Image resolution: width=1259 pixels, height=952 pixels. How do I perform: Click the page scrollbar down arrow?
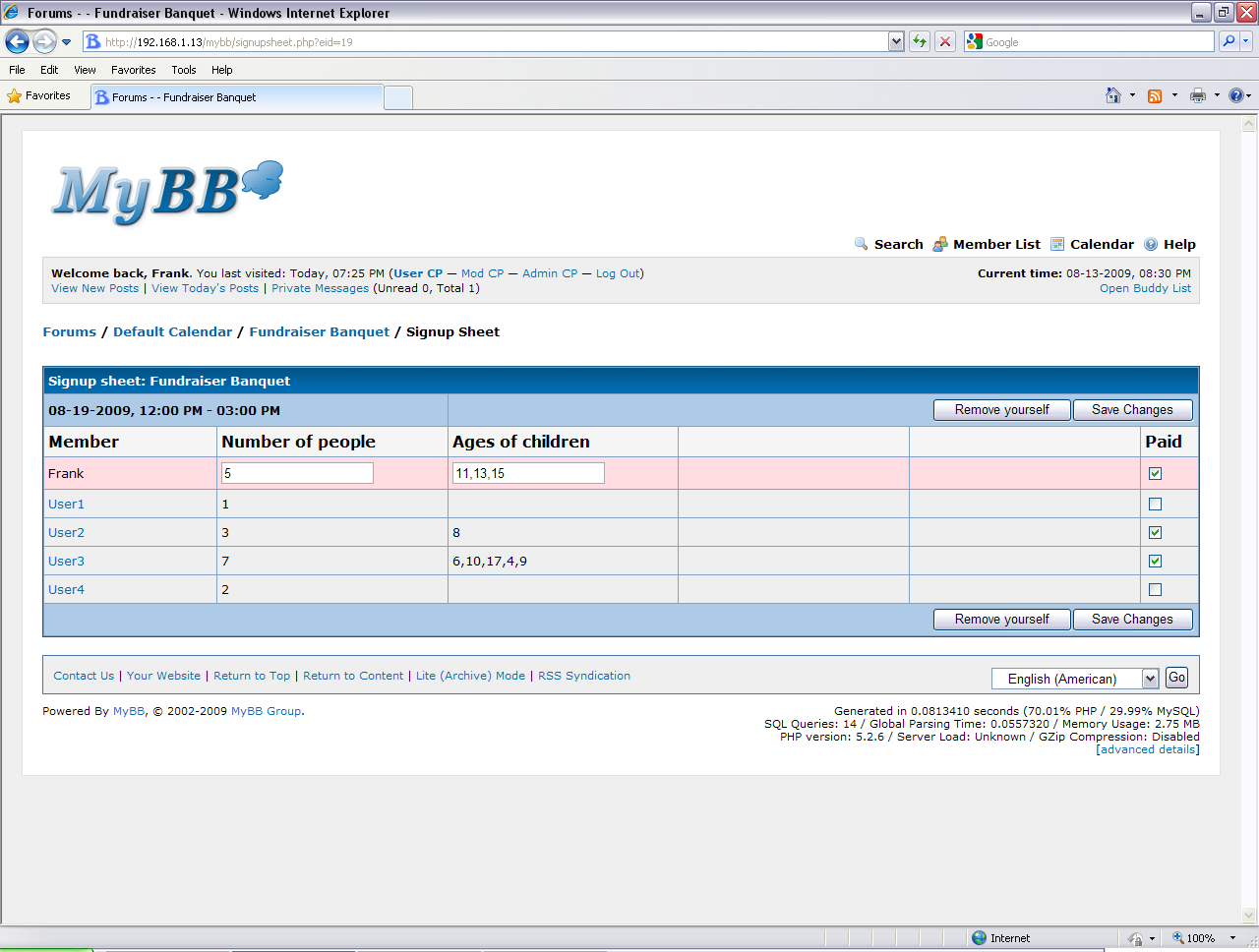tap(1249, 916)
